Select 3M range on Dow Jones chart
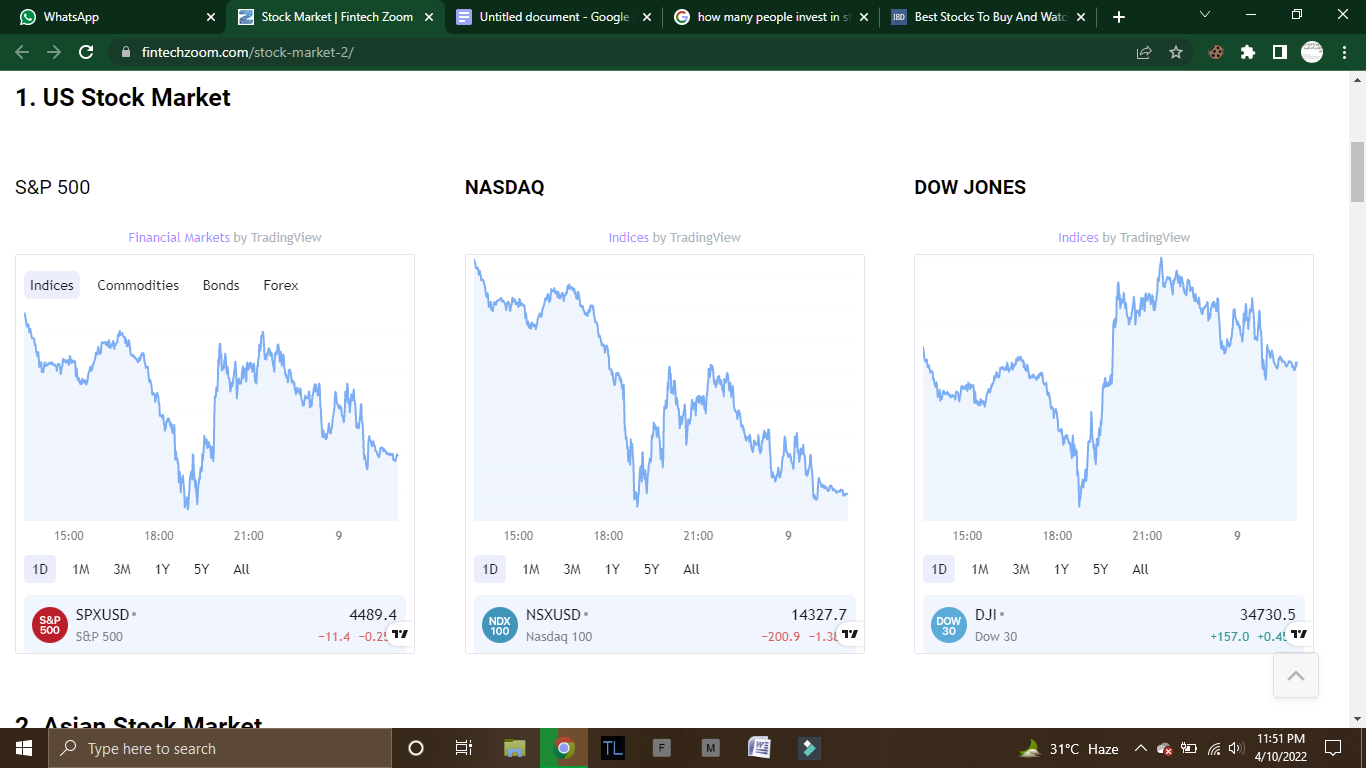 pos(1021,569)
